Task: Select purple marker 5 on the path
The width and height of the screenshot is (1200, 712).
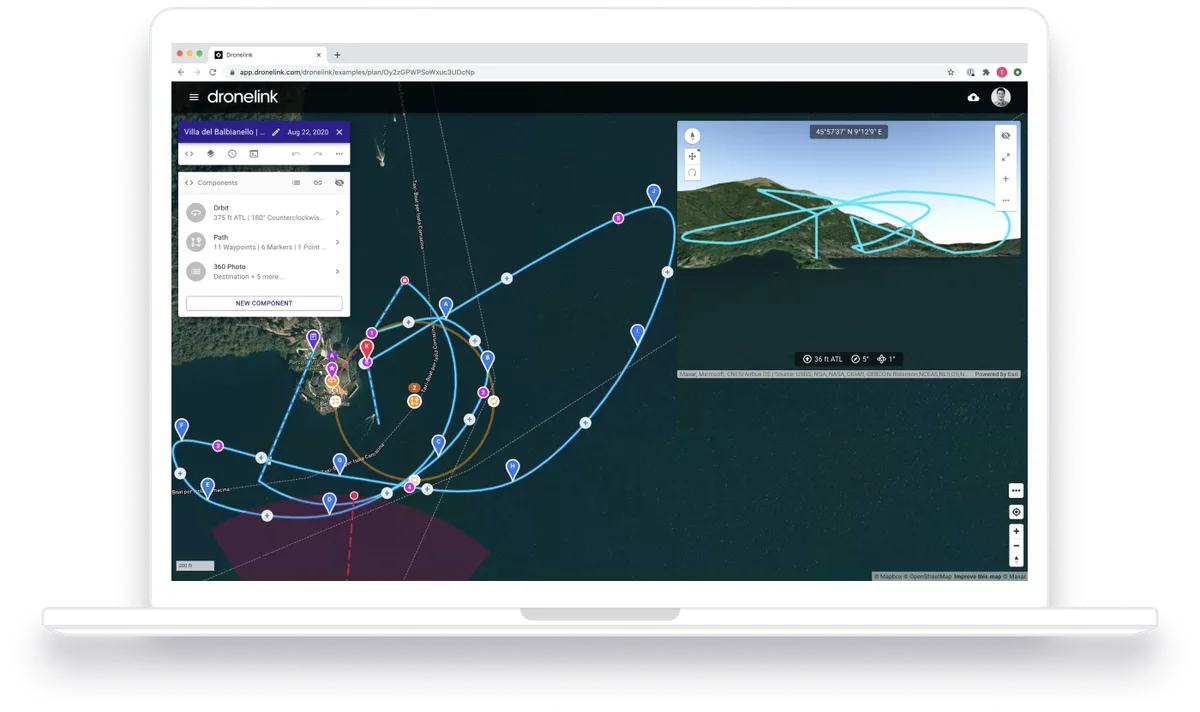Action: pos(618,218)
